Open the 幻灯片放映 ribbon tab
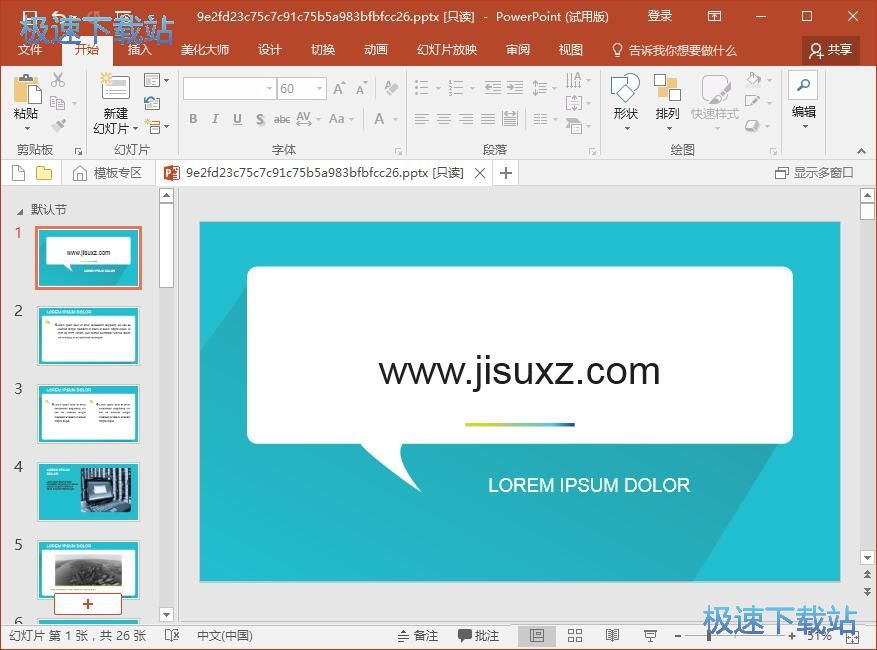 (x=447, y=50)
